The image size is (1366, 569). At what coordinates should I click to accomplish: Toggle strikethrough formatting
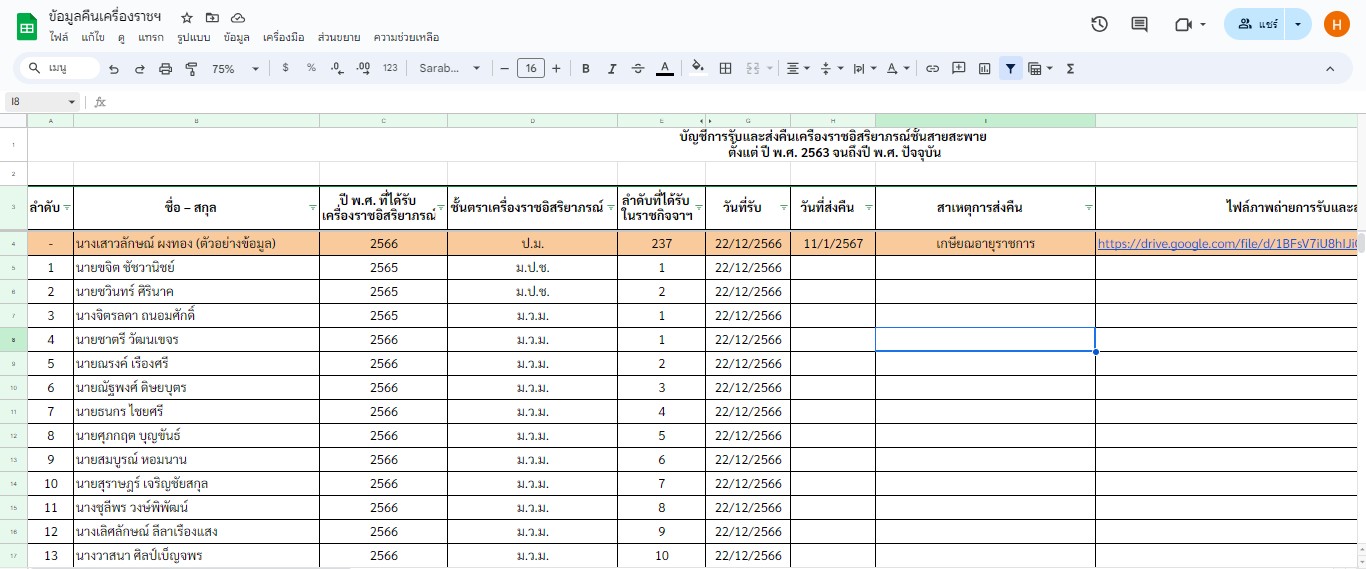638,69
